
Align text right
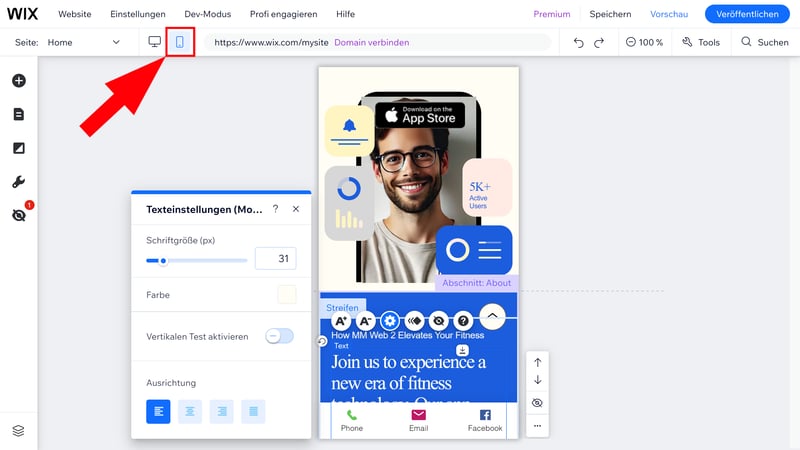tap(221, 411)
